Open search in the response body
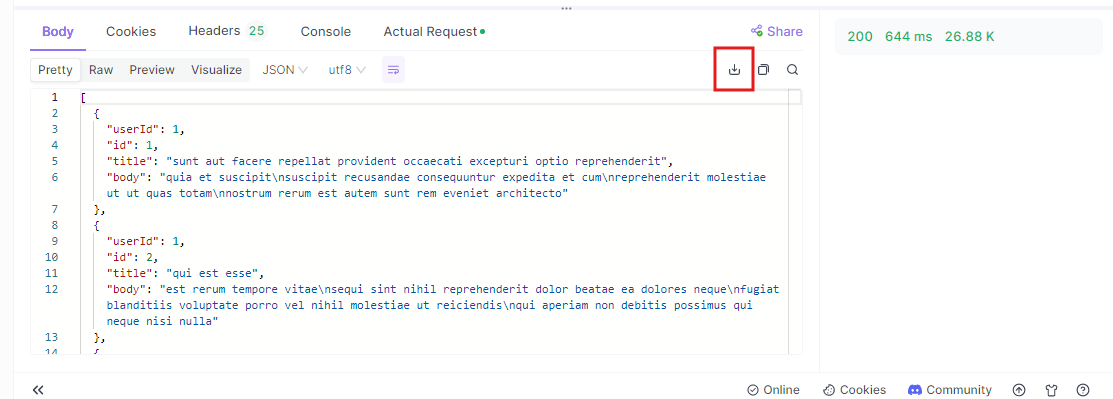 pyautogui.click(x=792, y=70)
